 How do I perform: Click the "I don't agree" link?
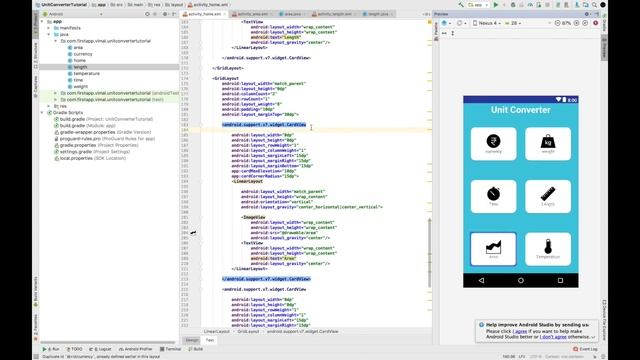[x=553, y=337]
